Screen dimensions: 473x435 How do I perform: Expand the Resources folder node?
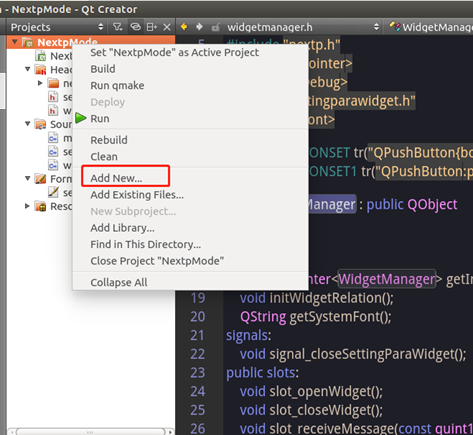(28, 206)
